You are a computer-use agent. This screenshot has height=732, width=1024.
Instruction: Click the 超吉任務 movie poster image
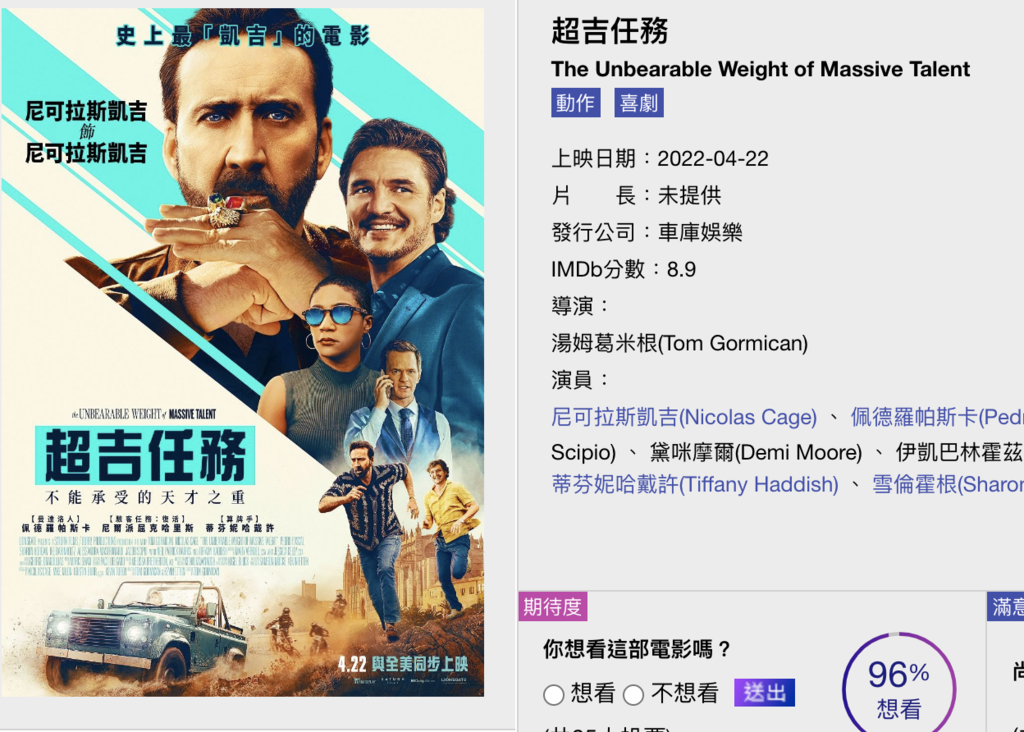pyautogui.click(x=243, y=352)
